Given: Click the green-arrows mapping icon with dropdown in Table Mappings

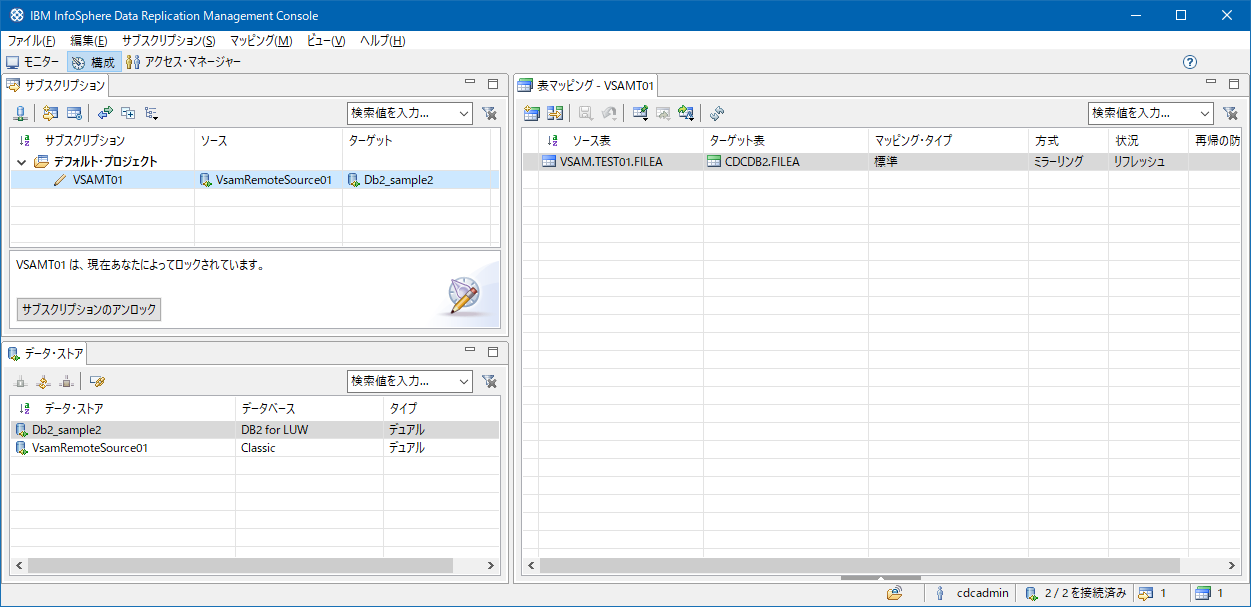Looking at the screenshot, I should tap(685, 113).
